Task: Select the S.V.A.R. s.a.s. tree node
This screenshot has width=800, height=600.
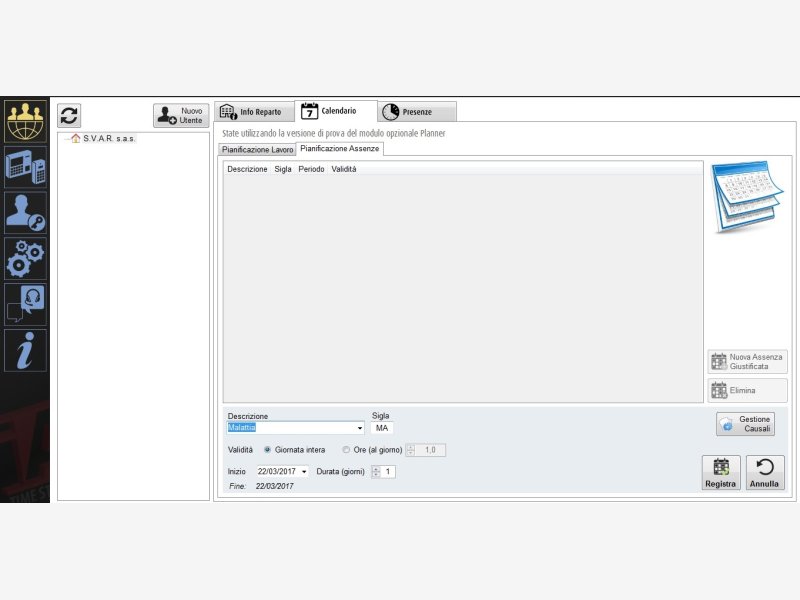Action: [109, 139]
